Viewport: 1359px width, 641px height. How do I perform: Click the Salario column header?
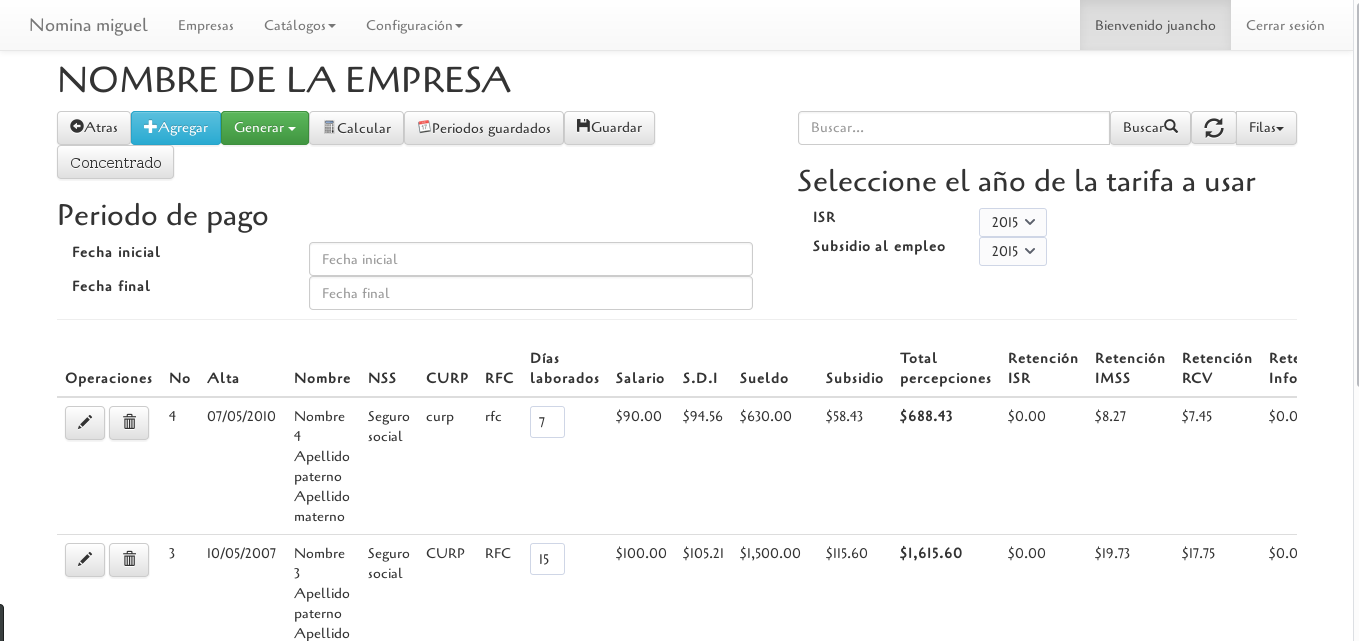(640, 379)
